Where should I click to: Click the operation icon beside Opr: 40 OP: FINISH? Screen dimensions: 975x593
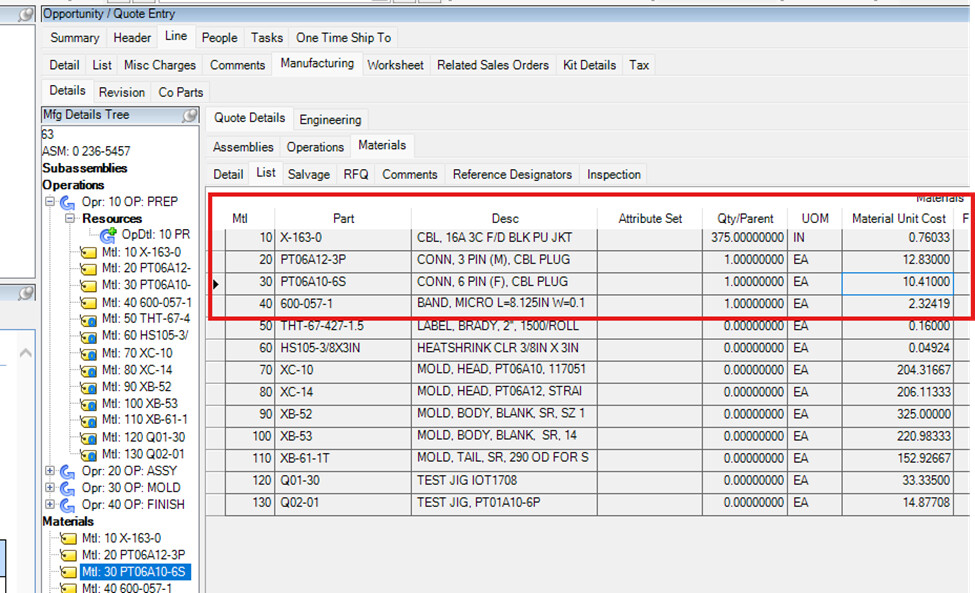point(67,505)
